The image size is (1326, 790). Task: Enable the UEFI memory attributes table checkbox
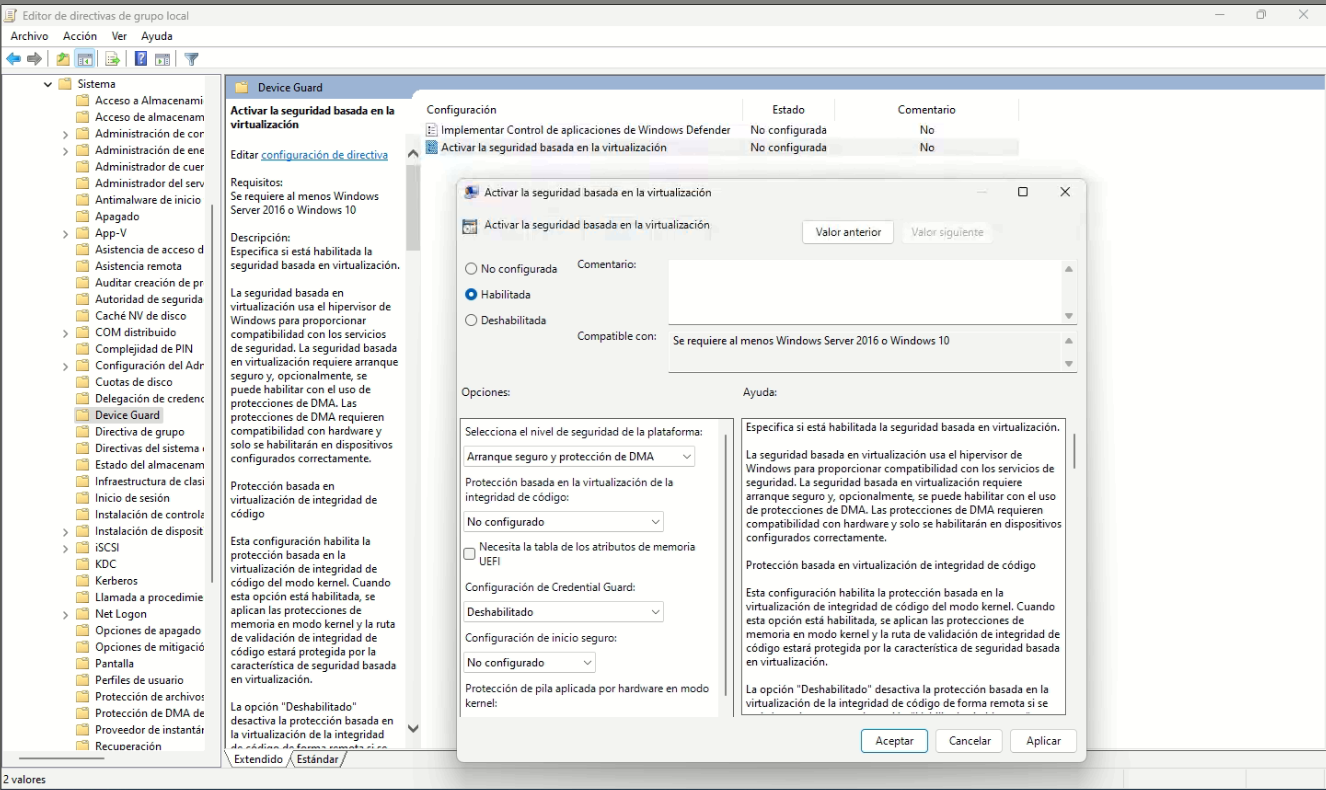coord(469,553)
